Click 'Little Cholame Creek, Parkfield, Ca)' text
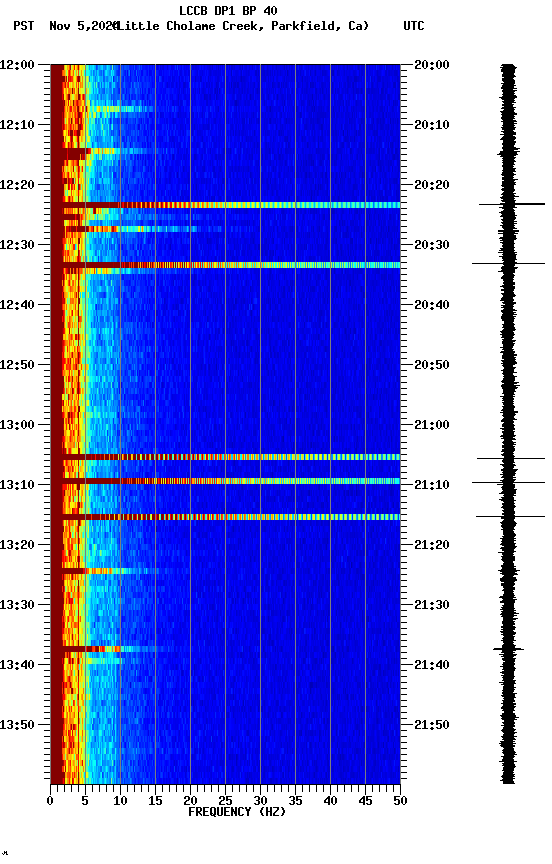This screenshot has width=552, height=864. 242,26
